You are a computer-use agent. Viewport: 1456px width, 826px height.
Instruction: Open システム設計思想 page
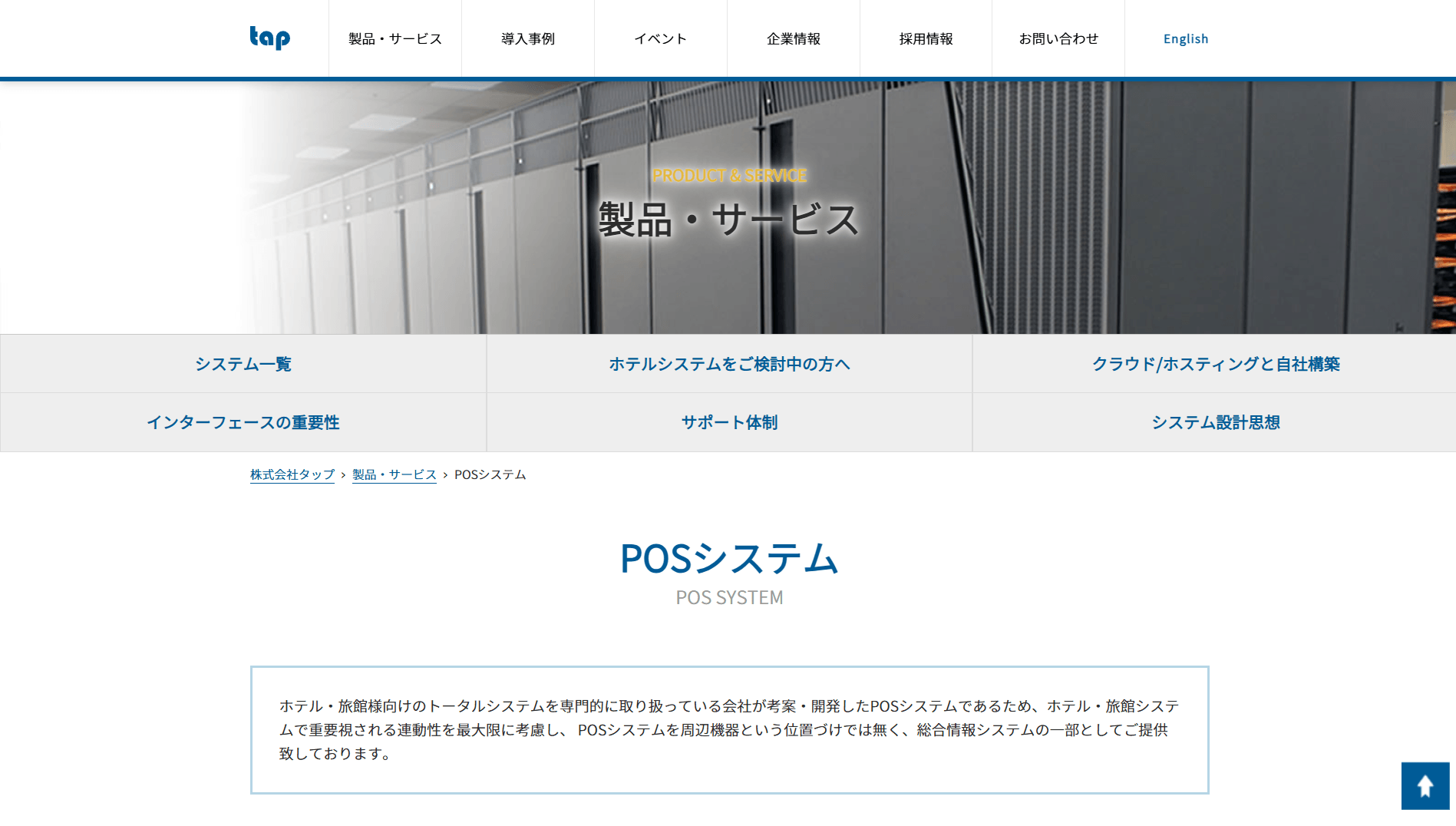[x=1215, y=422]
